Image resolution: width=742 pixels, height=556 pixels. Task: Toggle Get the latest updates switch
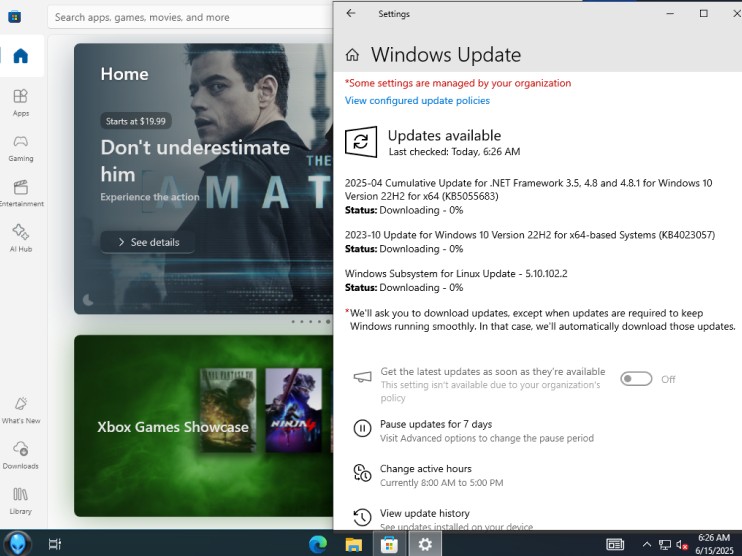636,379
